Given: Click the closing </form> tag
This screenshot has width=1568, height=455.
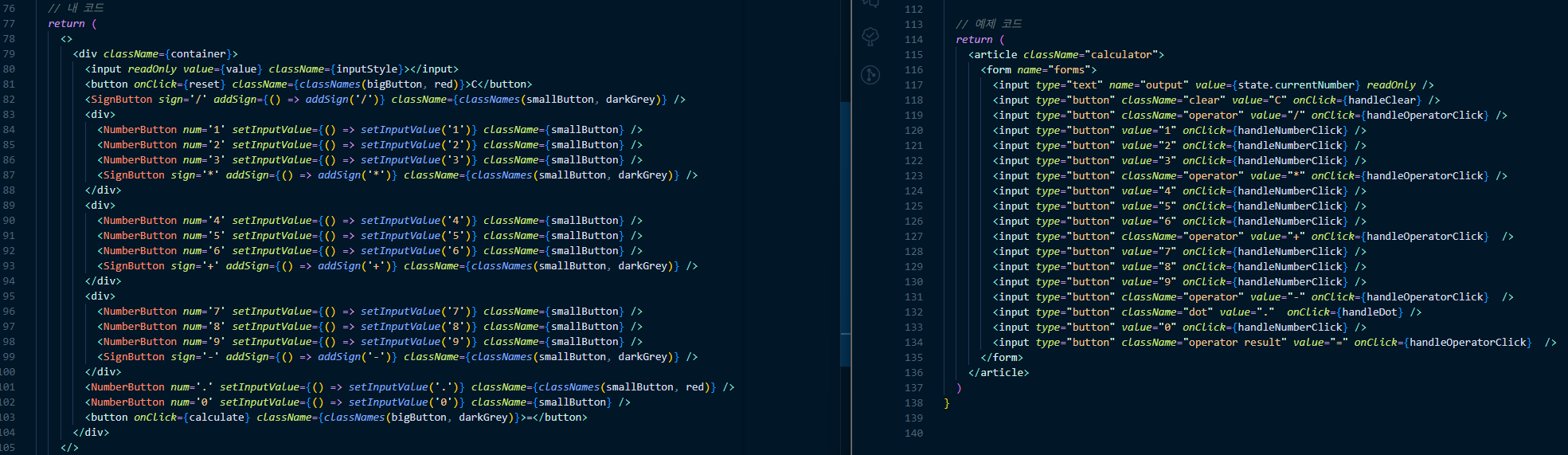Looking at the screenshot, I should tap(1002, 358).
